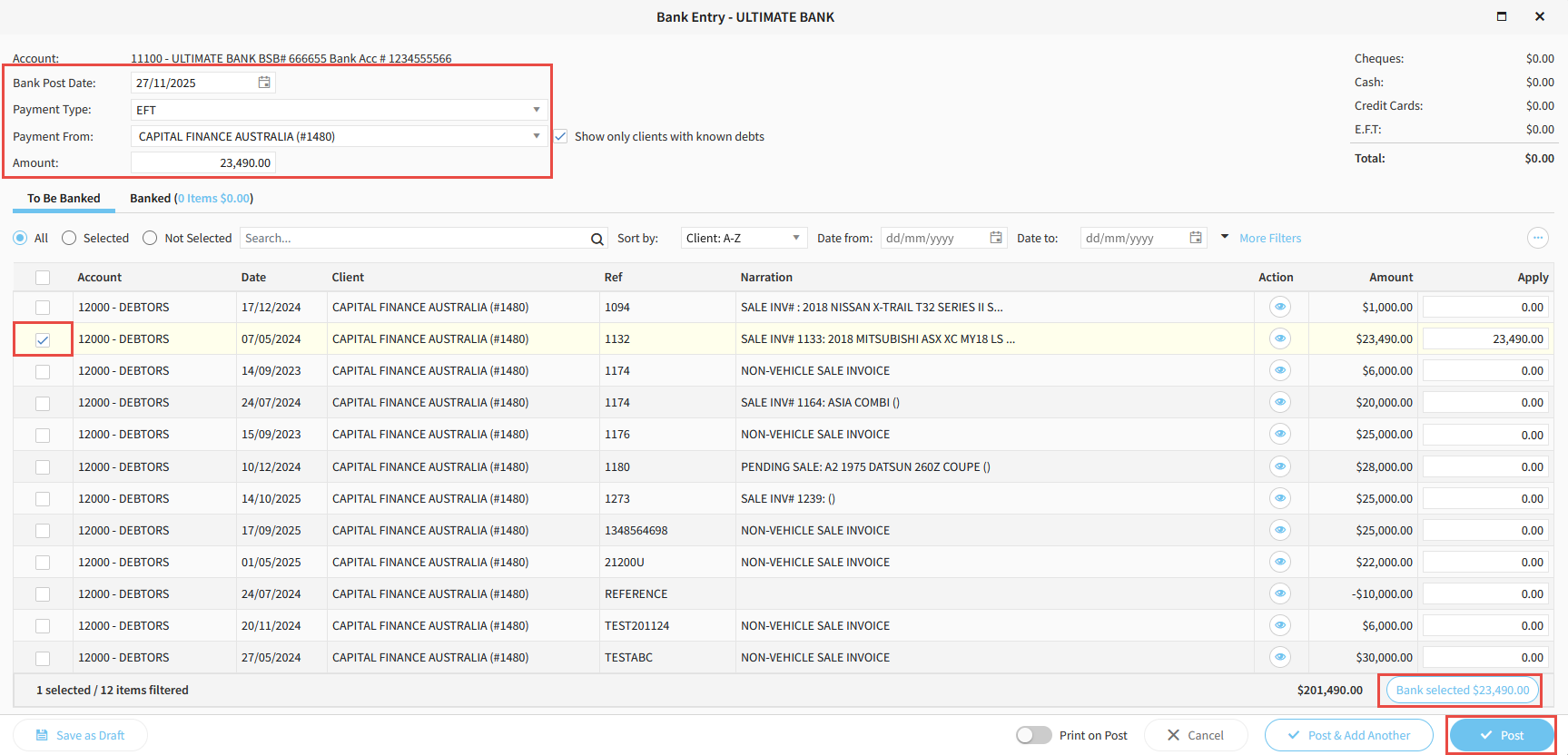Open the more options ellipsis button

[x=1537, y=238]
